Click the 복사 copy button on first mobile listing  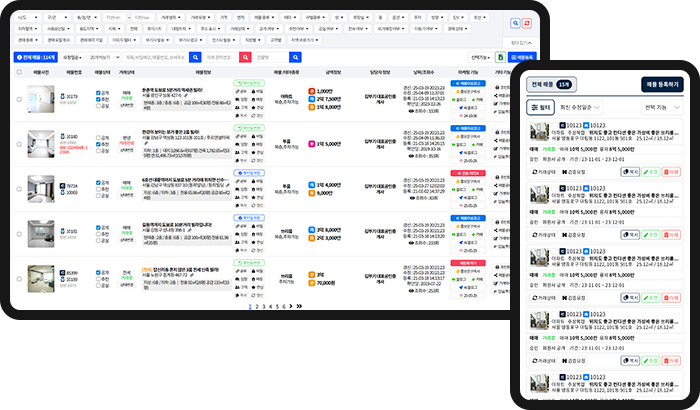click(x=628, y=173)
